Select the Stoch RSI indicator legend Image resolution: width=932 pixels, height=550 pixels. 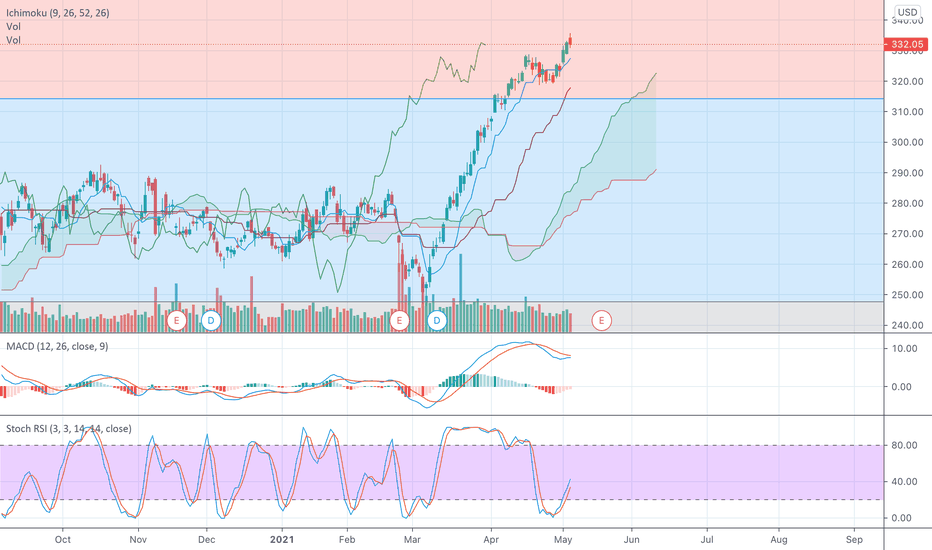69,429
